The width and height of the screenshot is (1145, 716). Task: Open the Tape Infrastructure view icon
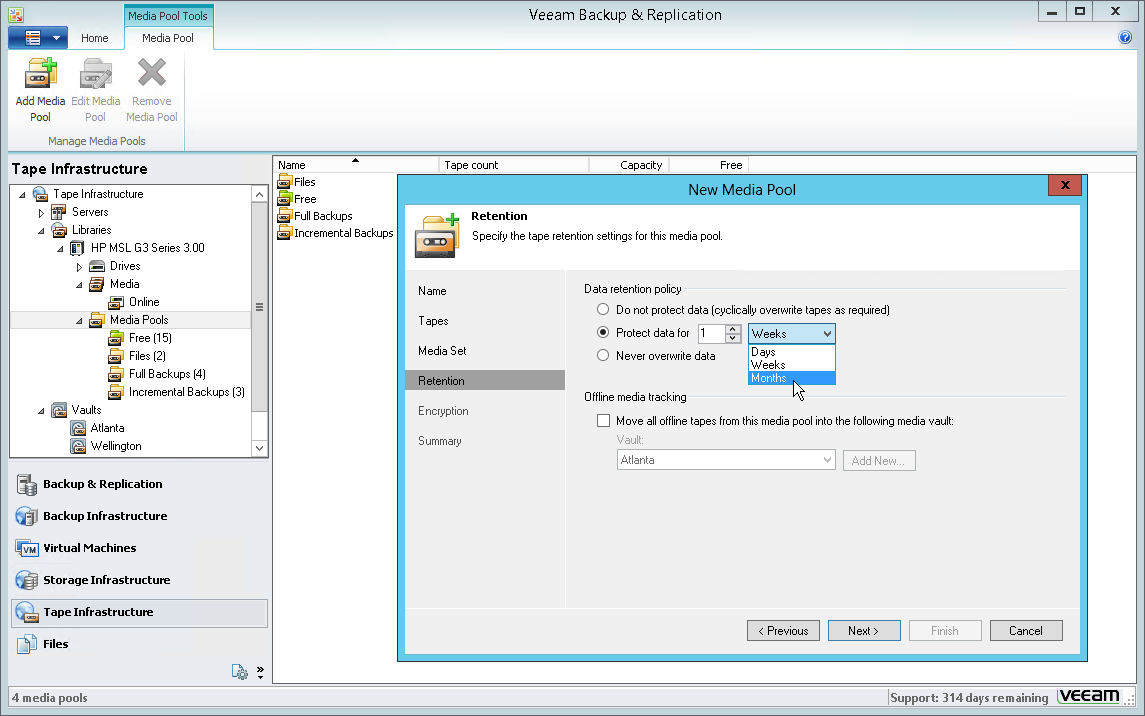26,612
